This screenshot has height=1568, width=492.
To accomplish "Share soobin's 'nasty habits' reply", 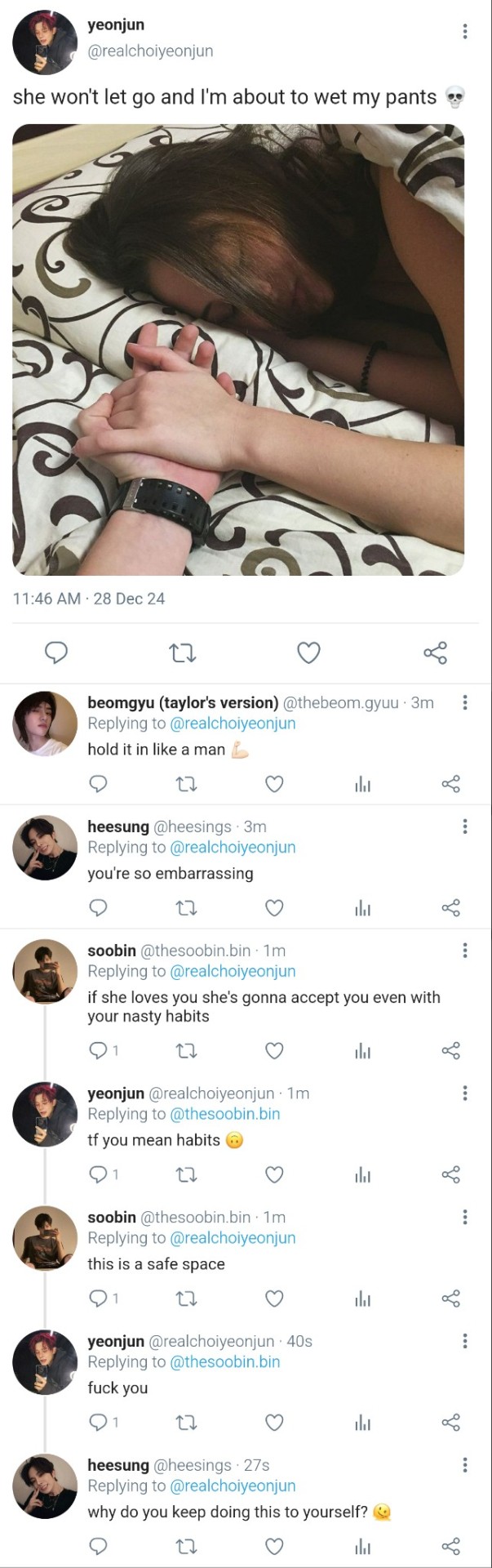I will (x=450, y=1050).
